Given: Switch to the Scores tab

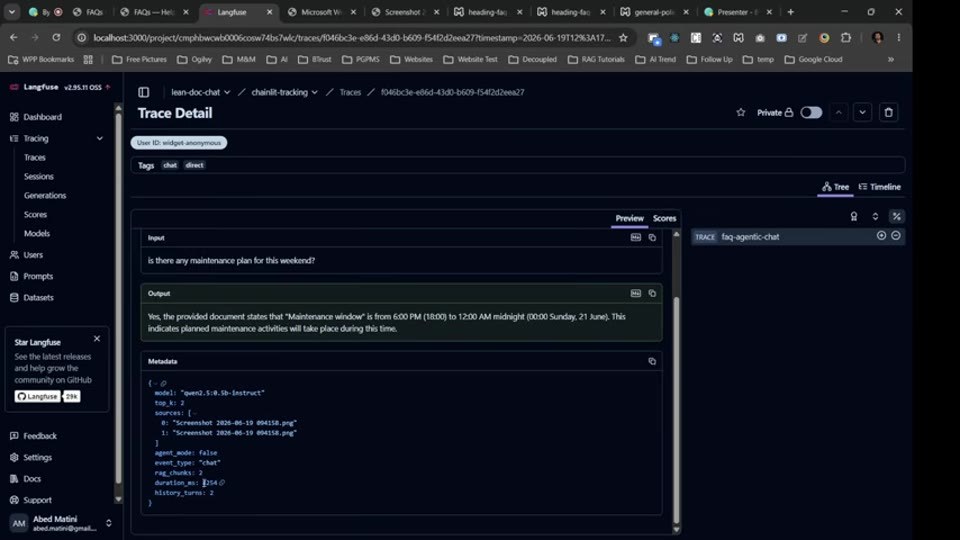Looking at the screenshot, I should point(664,219).
